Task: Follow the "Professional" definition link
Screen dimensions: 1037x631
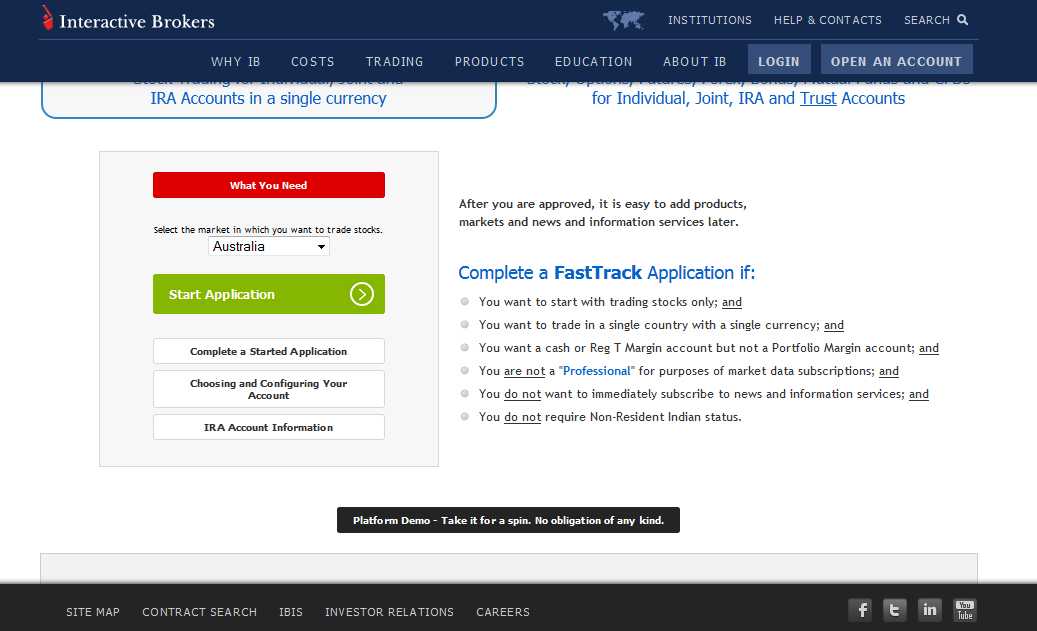Action: point(597,371)
